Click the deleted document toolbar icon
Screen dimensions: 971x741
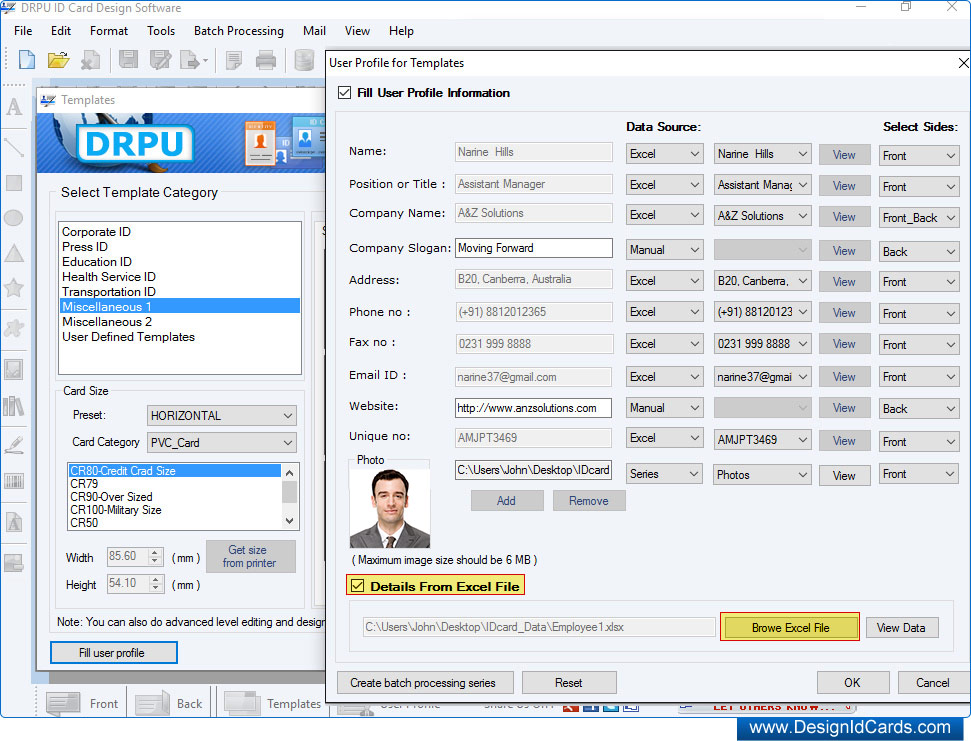[x=90, y=60]
